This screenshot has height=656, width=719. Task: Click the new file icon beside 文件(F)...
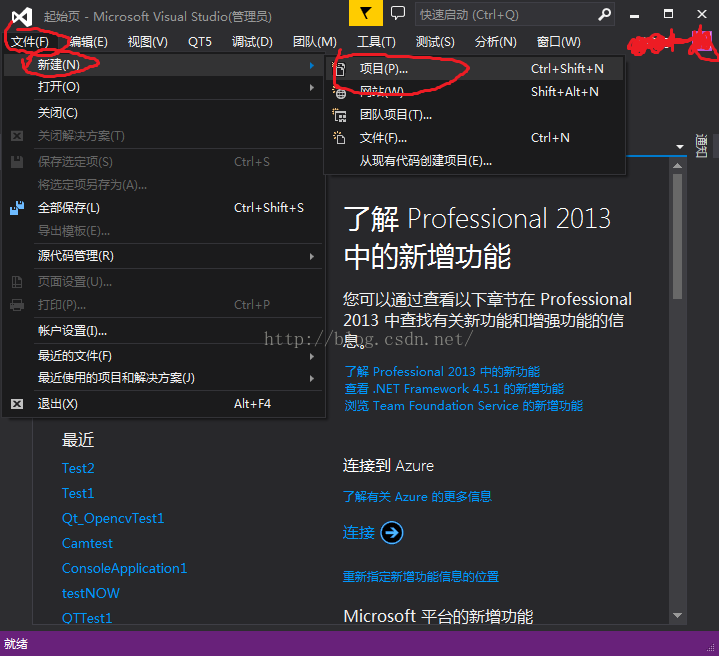340,138
